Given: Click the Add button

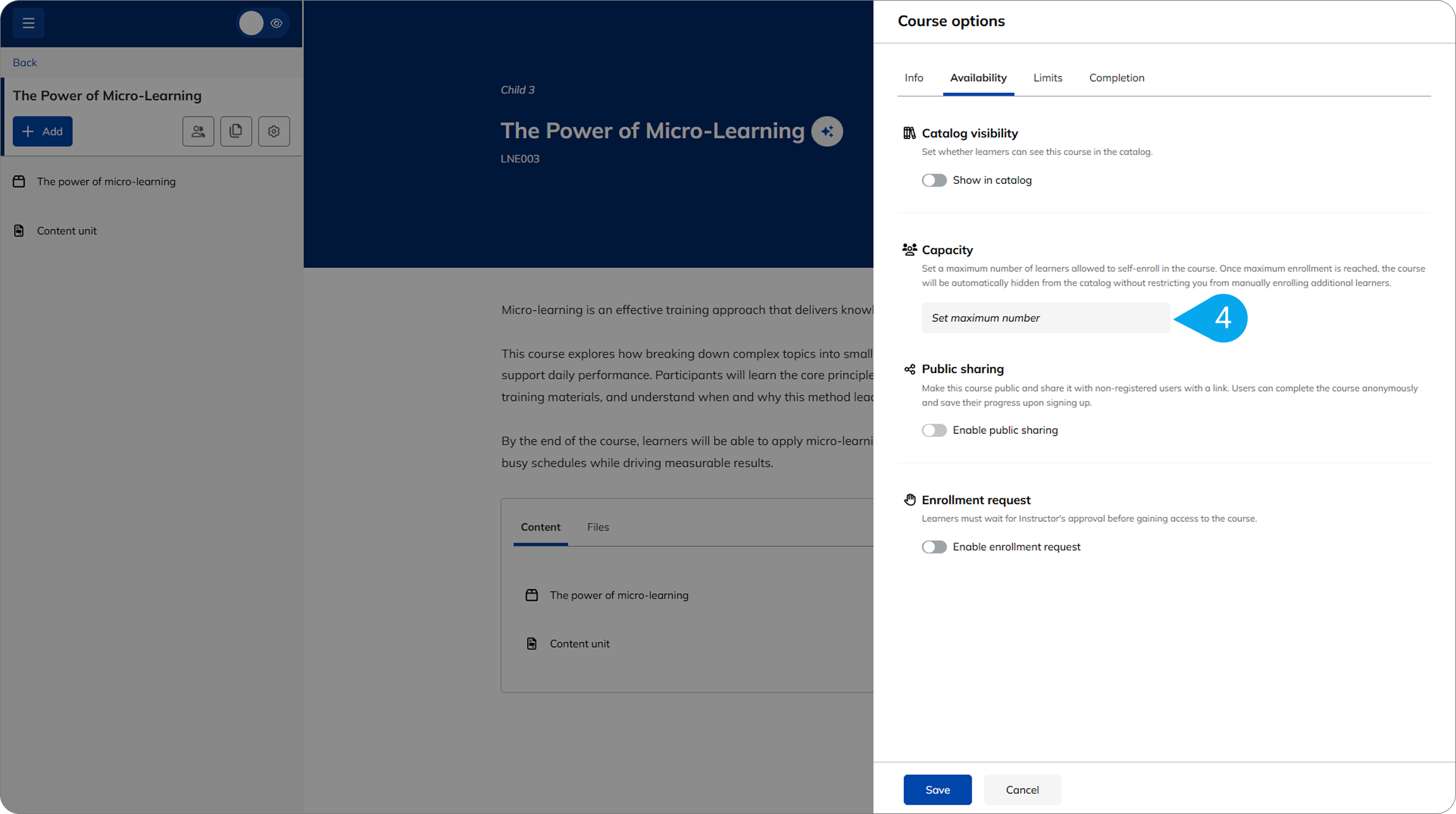Looking at the screenshot, I should pyautogui.click(x=42, y=132).
